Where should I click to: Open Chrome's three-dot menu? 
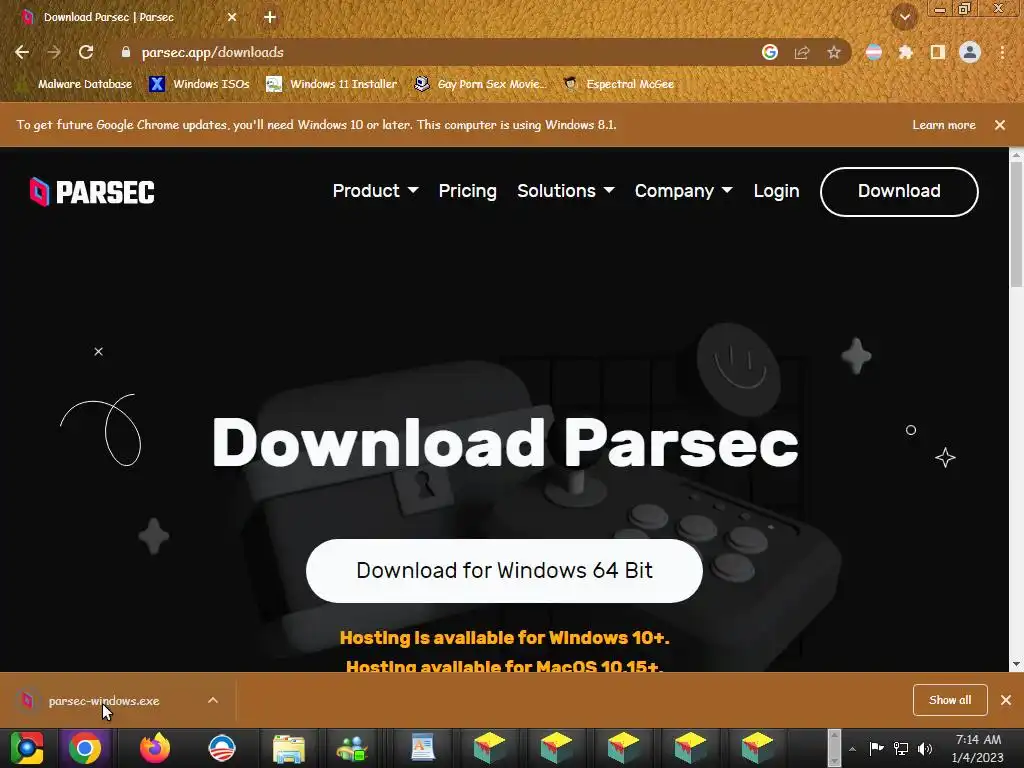pos(1002,52)
